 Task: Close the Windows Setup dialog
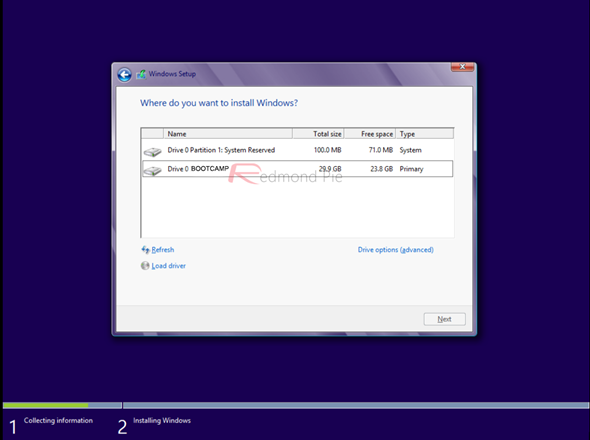coord(462,67)
